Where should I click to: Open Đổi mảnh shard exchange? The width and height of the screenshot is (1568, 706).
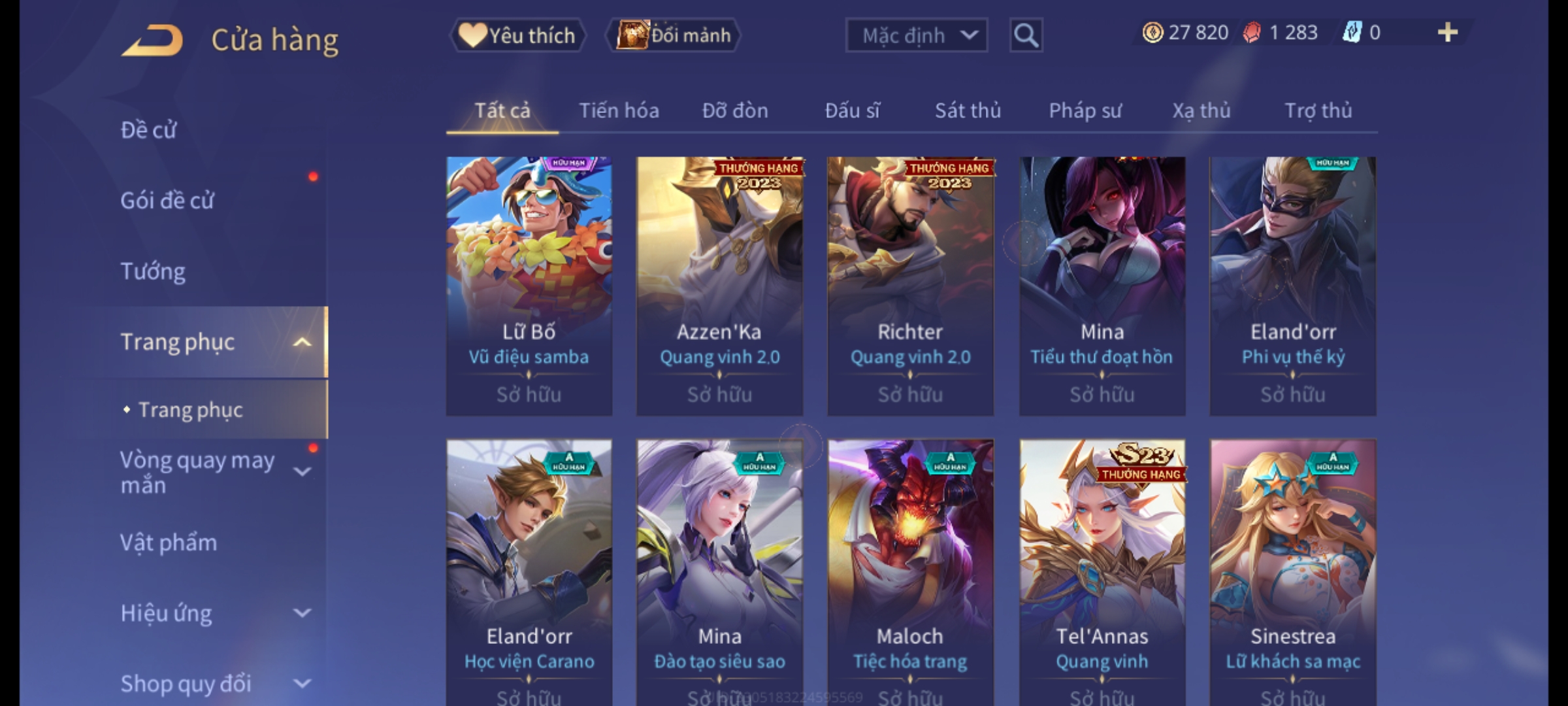tap(674, 35)
